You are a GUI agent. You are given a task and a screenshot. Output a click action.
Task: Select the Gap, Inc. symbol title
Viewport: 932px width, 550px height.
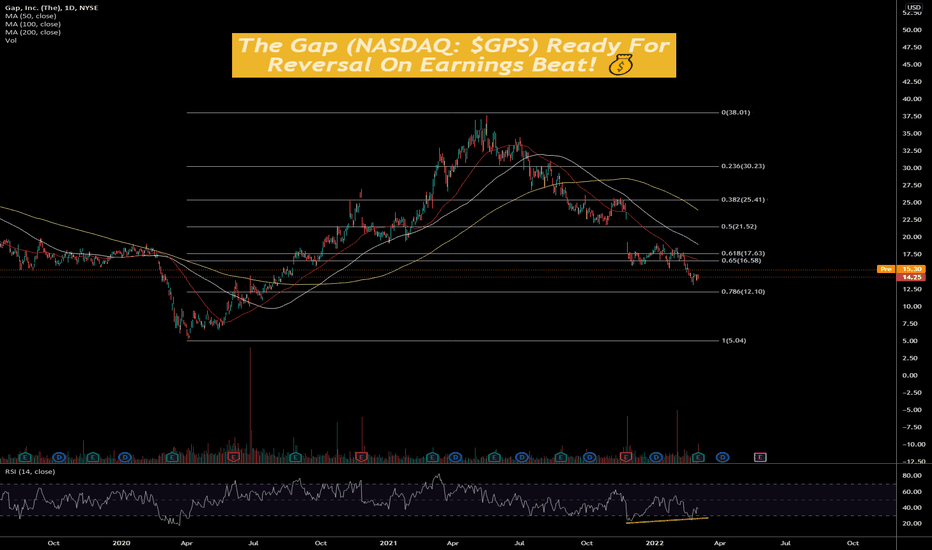pyautogui.click(x=51, y=8)
